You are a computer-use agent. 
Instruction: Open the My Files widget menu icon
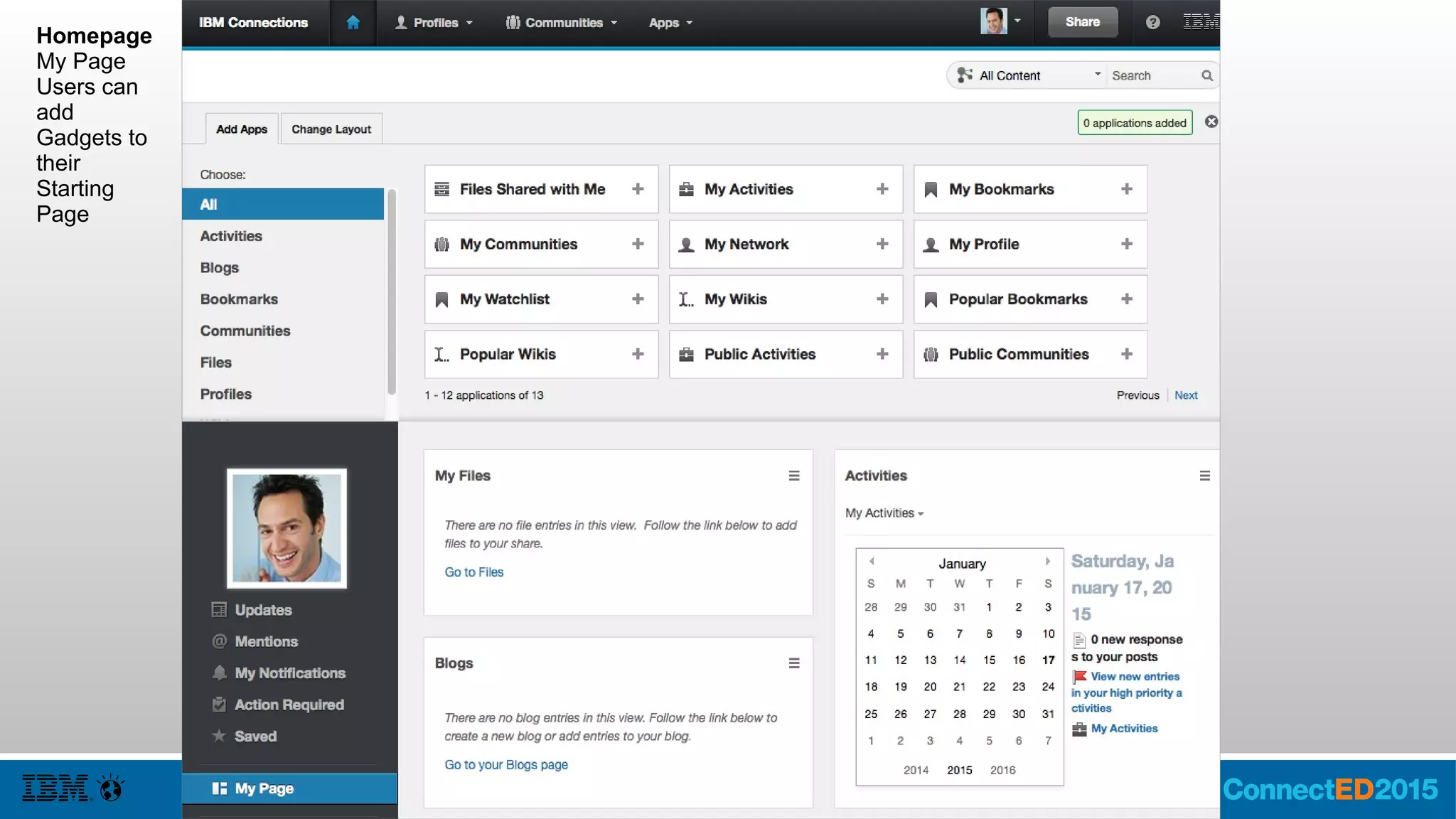click(x=794, y=476)
